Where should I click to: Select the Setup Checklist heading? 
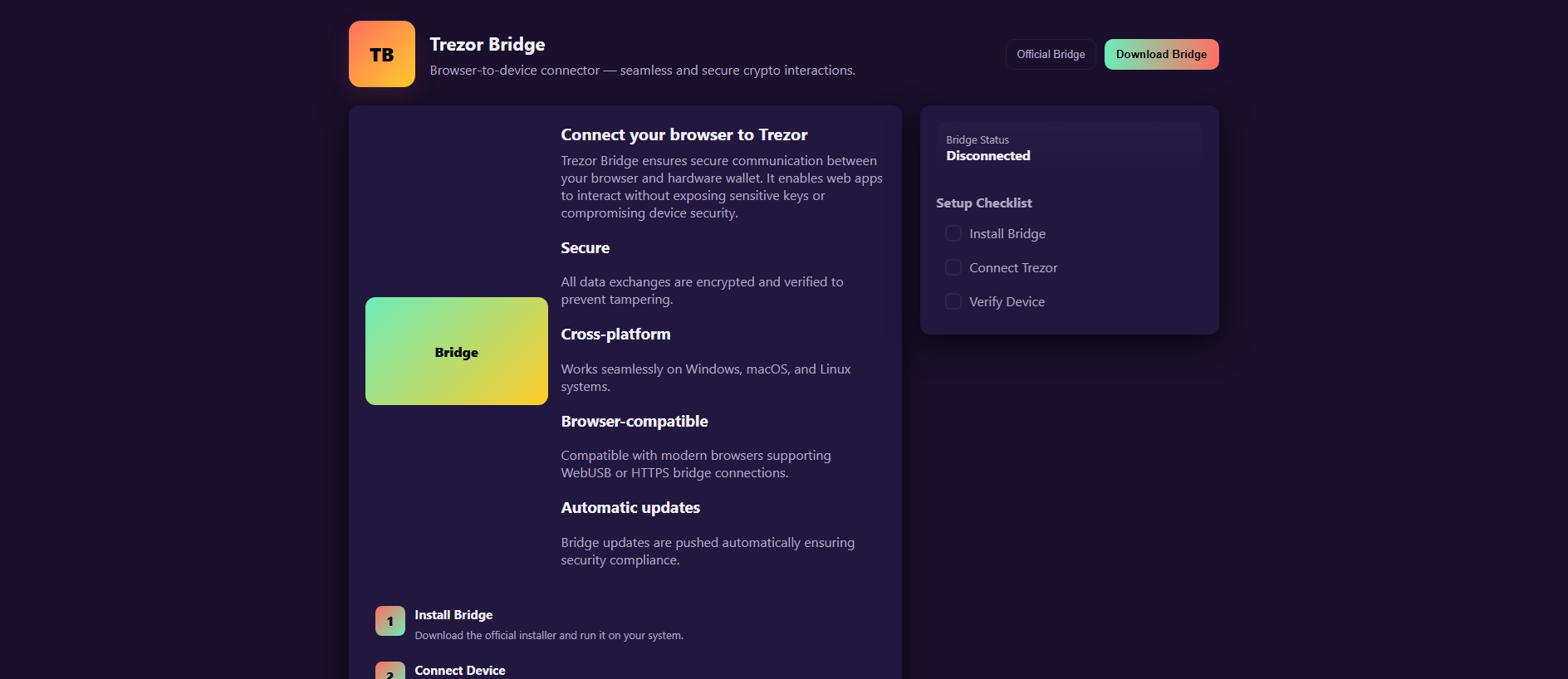[984, 203]
